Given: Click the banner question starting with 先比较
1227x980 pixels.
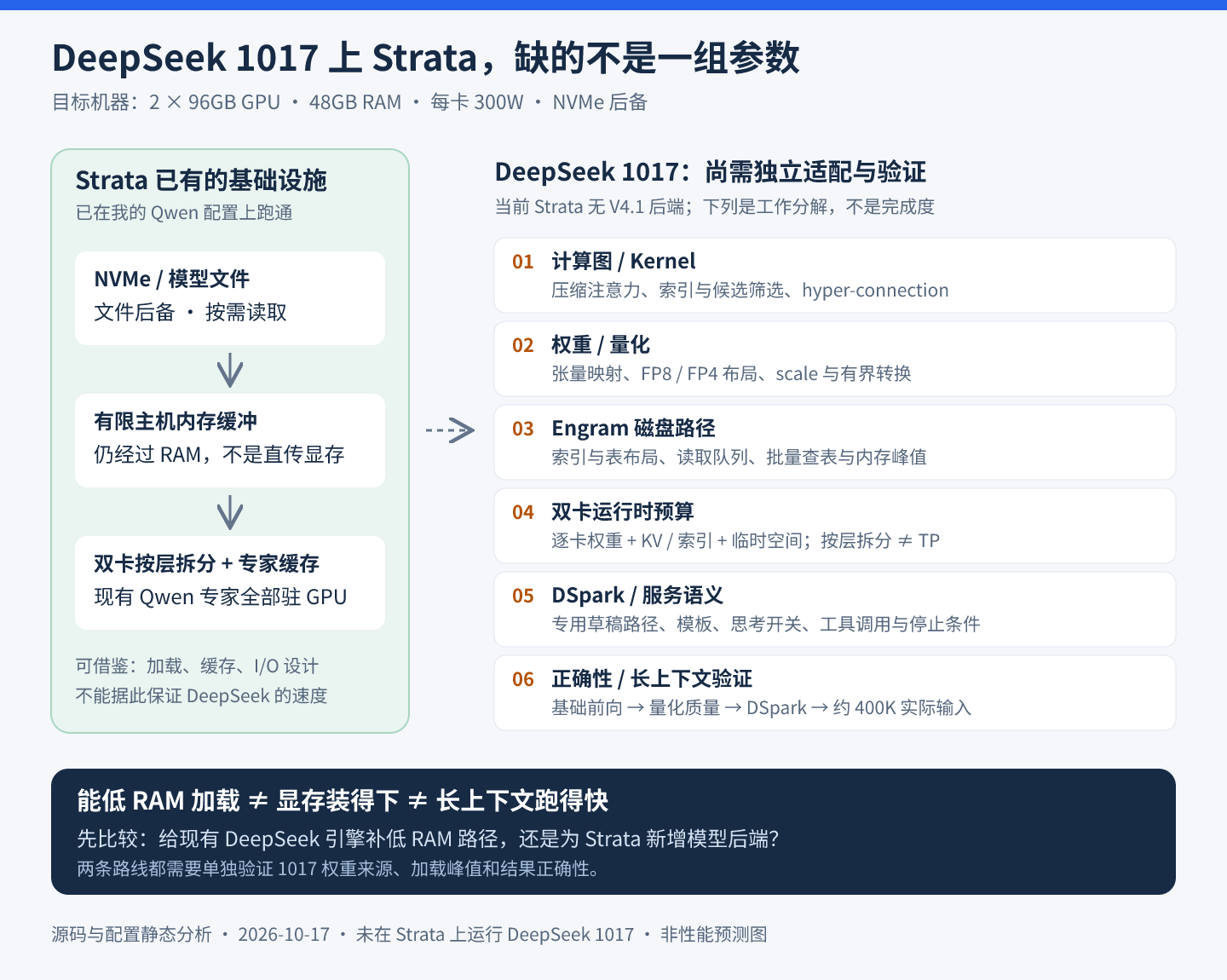Looking at the screenshot, I should pyautogui.click(x=428, y=839).
